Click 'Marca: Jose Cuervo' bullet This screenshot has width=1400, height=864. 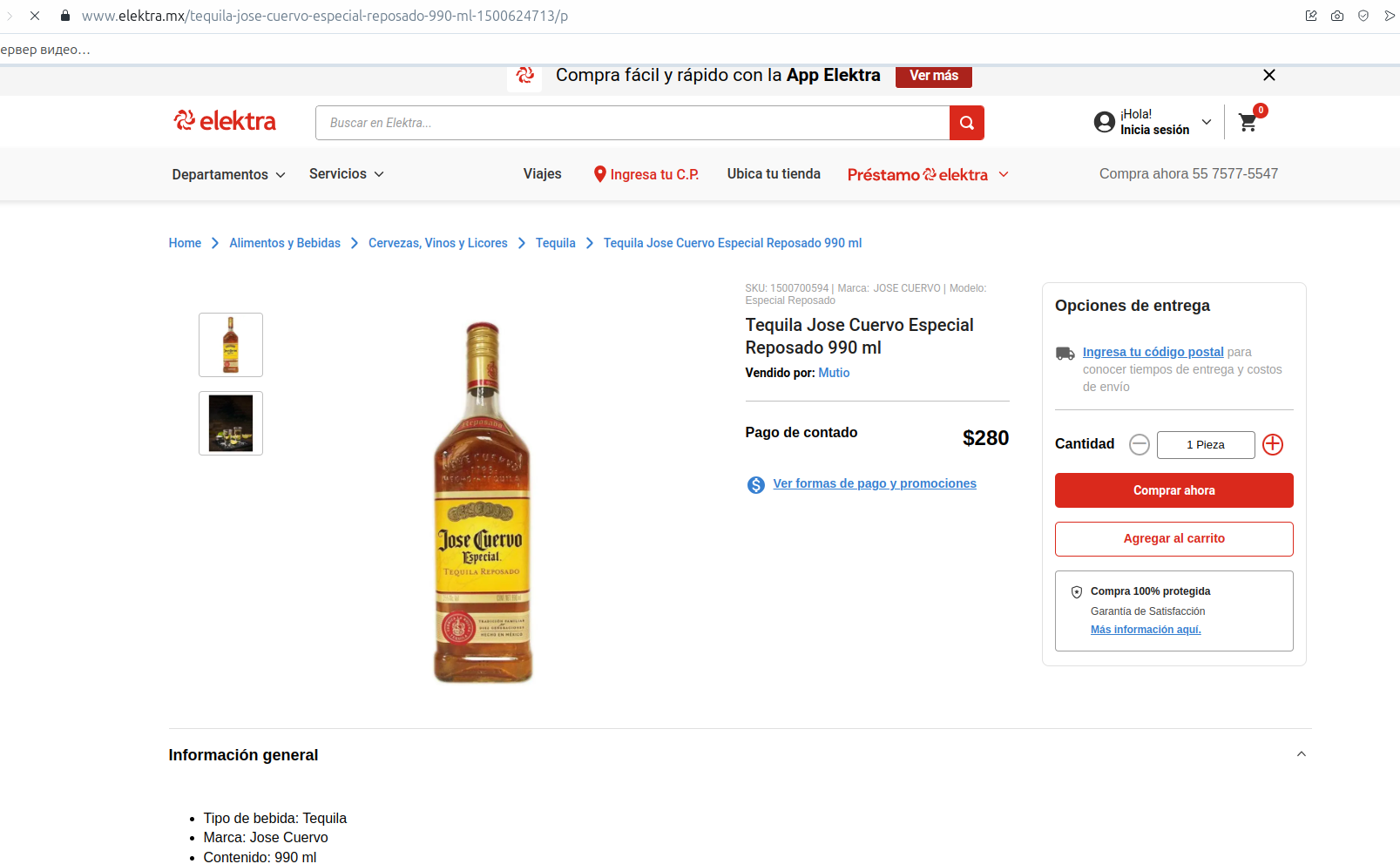pyautogui.click(x=266, y=838)
